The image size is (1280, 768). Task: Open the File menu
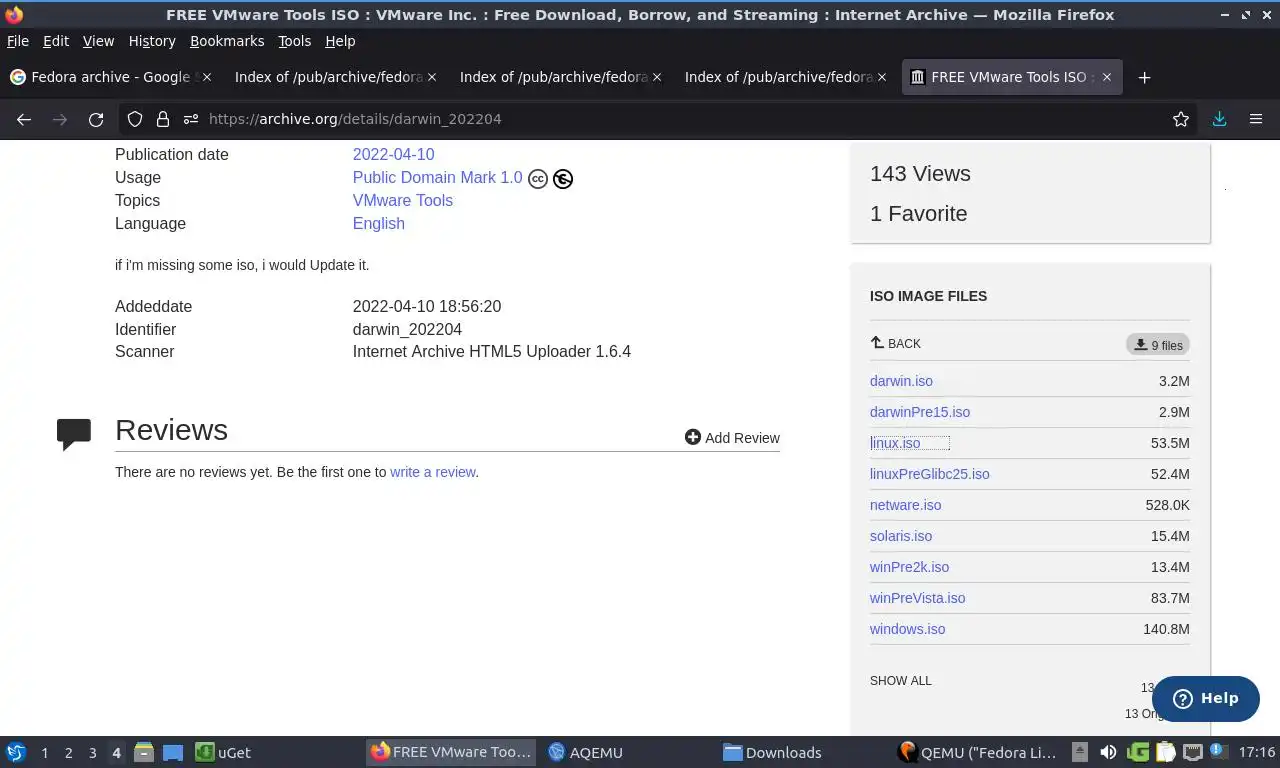(18, 41)
